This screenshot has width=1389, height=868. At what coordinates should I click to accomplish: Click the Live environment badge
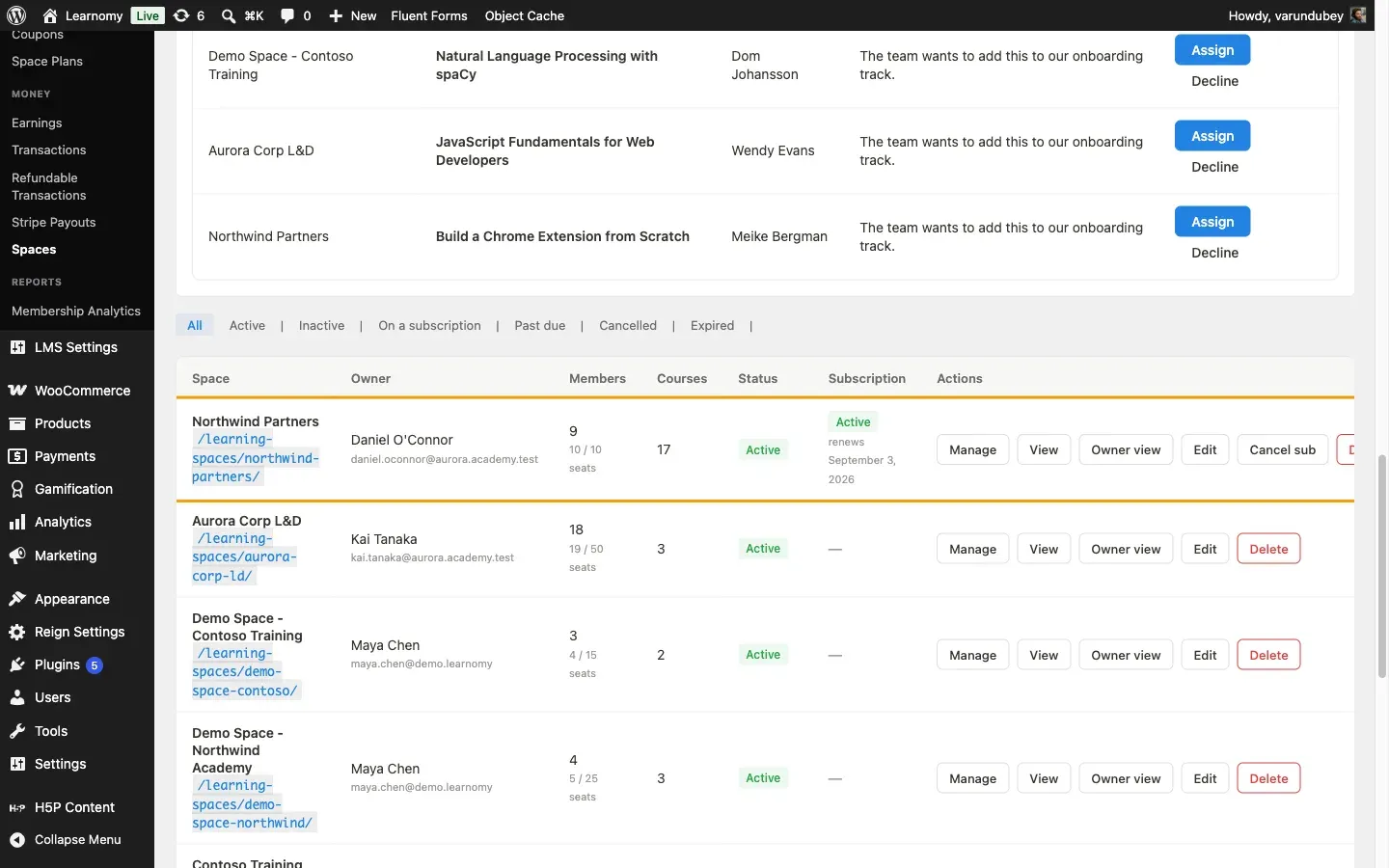[148, 15]
